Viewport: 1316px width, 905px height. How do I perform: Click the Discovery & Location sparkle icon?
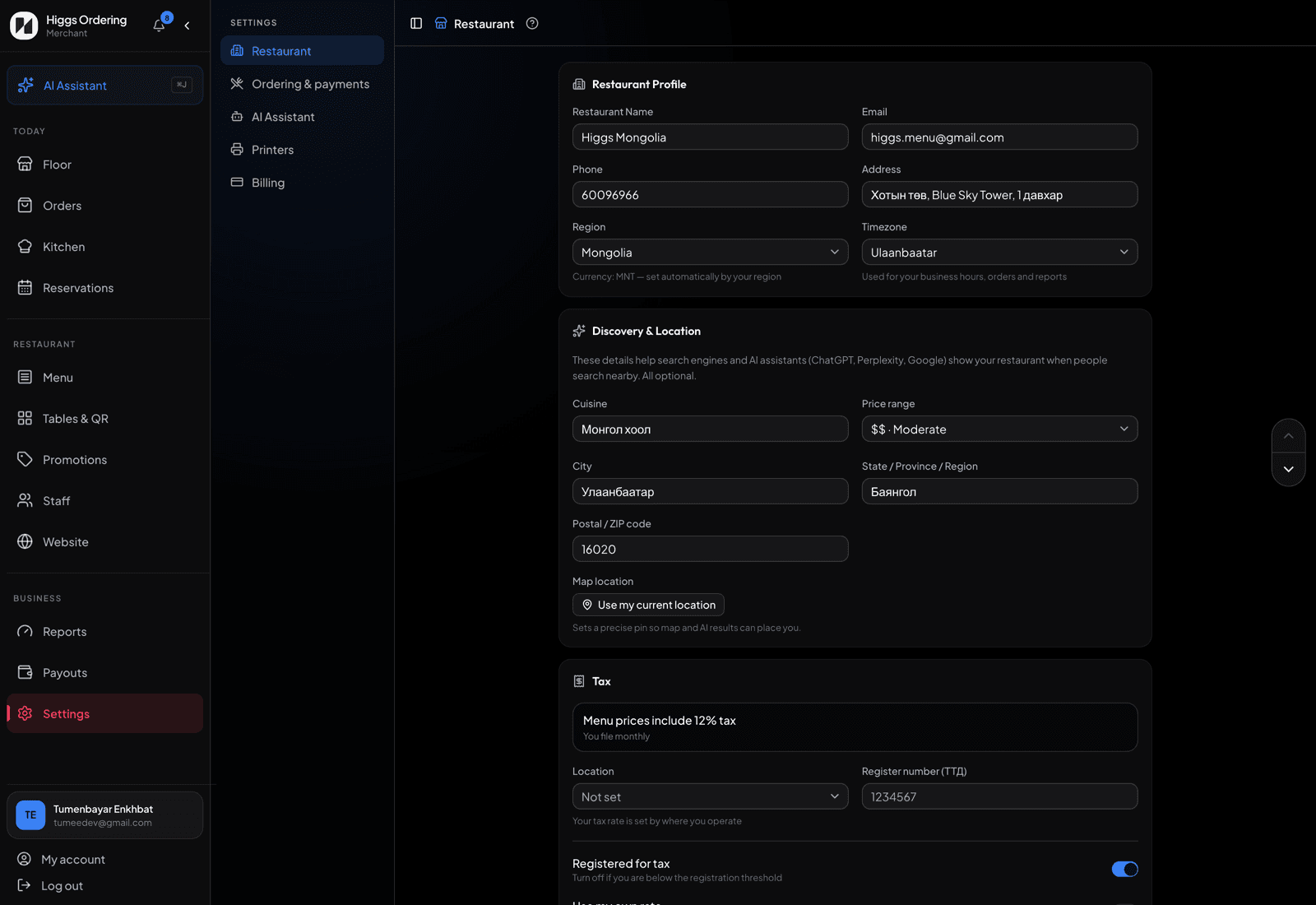[x=579, y=332]
